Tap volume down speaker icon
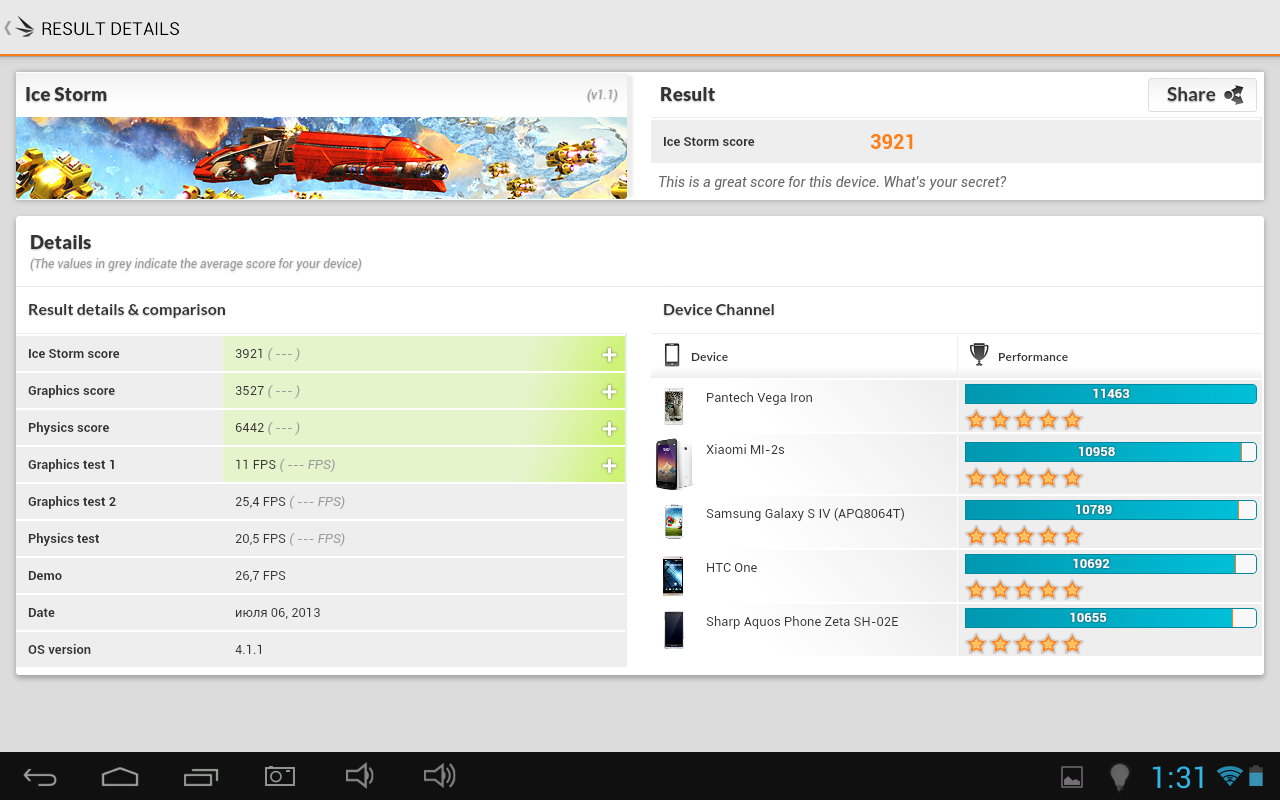Image resolution: width=1280 pixels, height=800 pixels. 359,776
